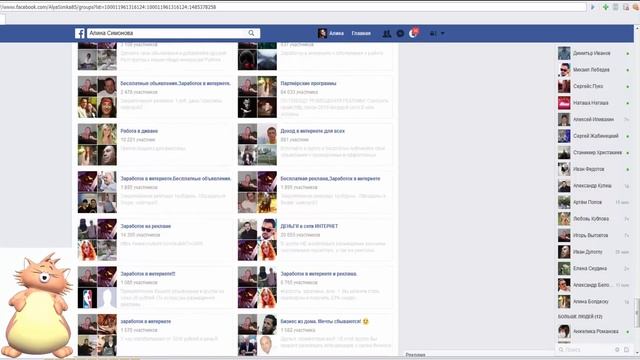The height and width of the screenshot is (360, 640).
Task: Open lowercase заработок в интернете group
Action: tap(146, 322)
